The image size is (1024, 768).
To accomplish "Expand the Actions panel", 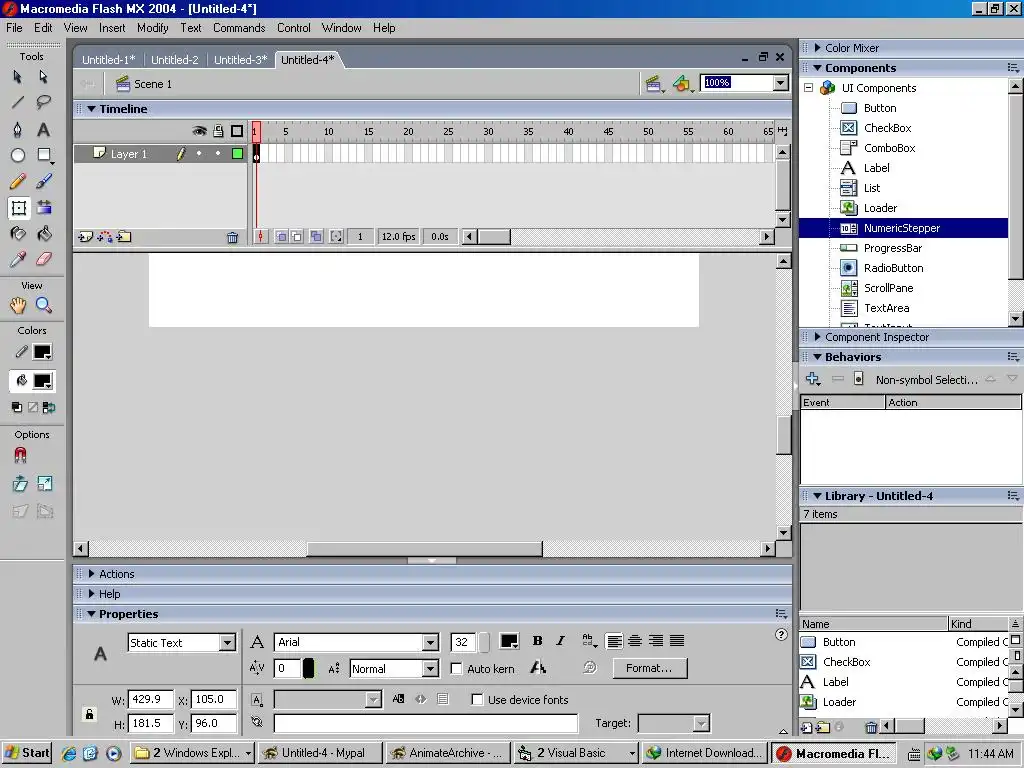I will click(x=91, y=573).
